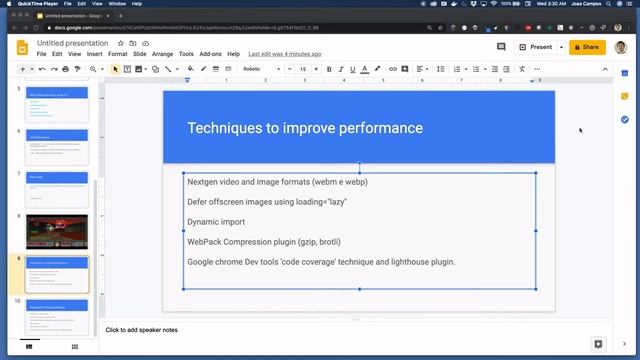Click the font size field
The width and height of the screenshot is (640, 360).
(303, 69)
